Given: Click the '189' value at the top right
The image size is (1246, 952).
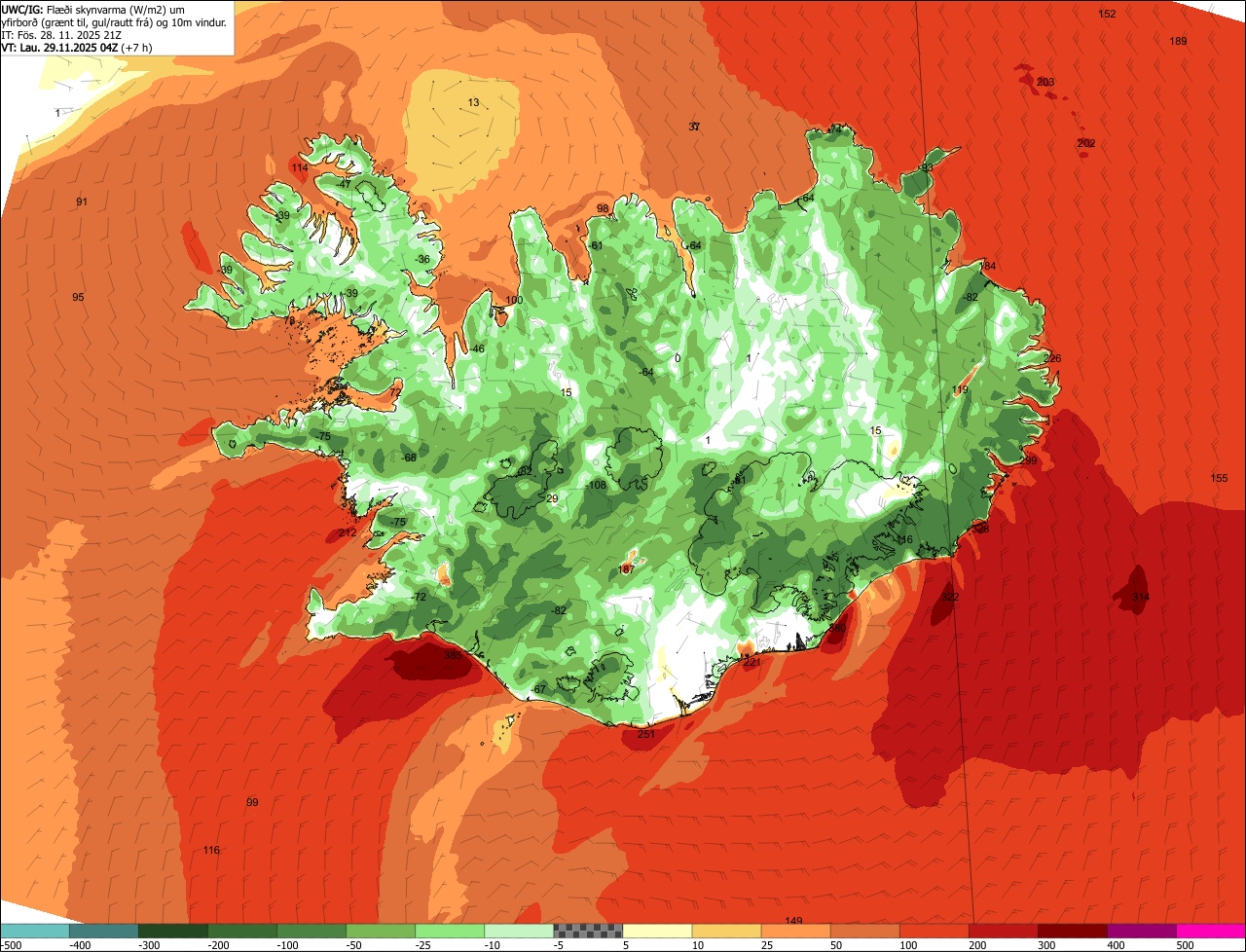Looking at the screenshot, I should 1179,41.
